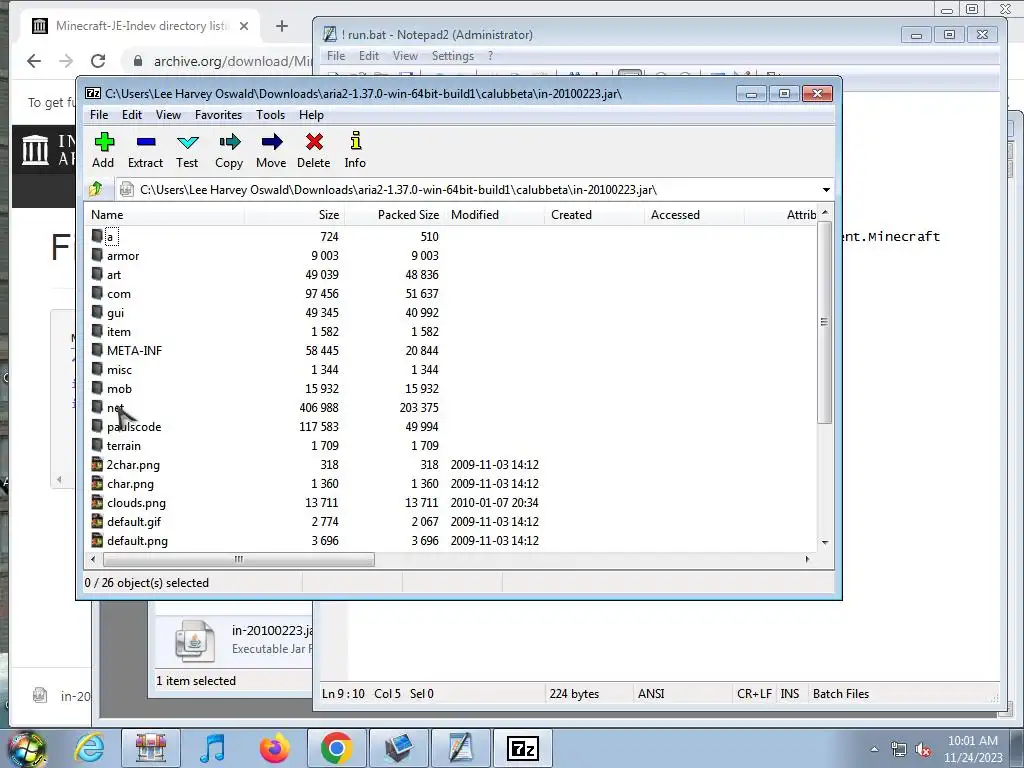The height and width of the screenshot is (768, 1024).
Task: Open Notepad2 View menu
Action: pos(405,56)
